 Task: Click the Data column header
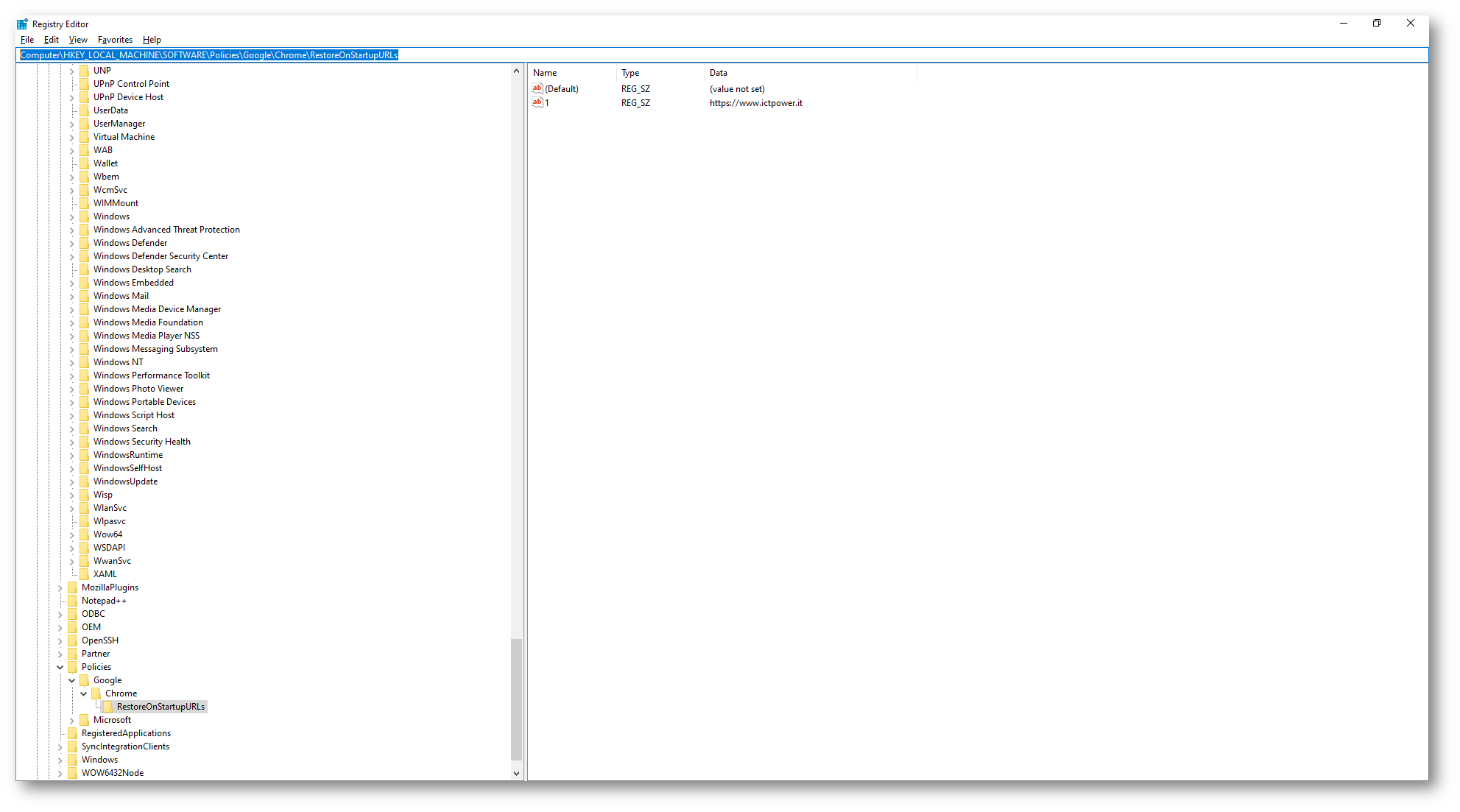tap(811, 73)
